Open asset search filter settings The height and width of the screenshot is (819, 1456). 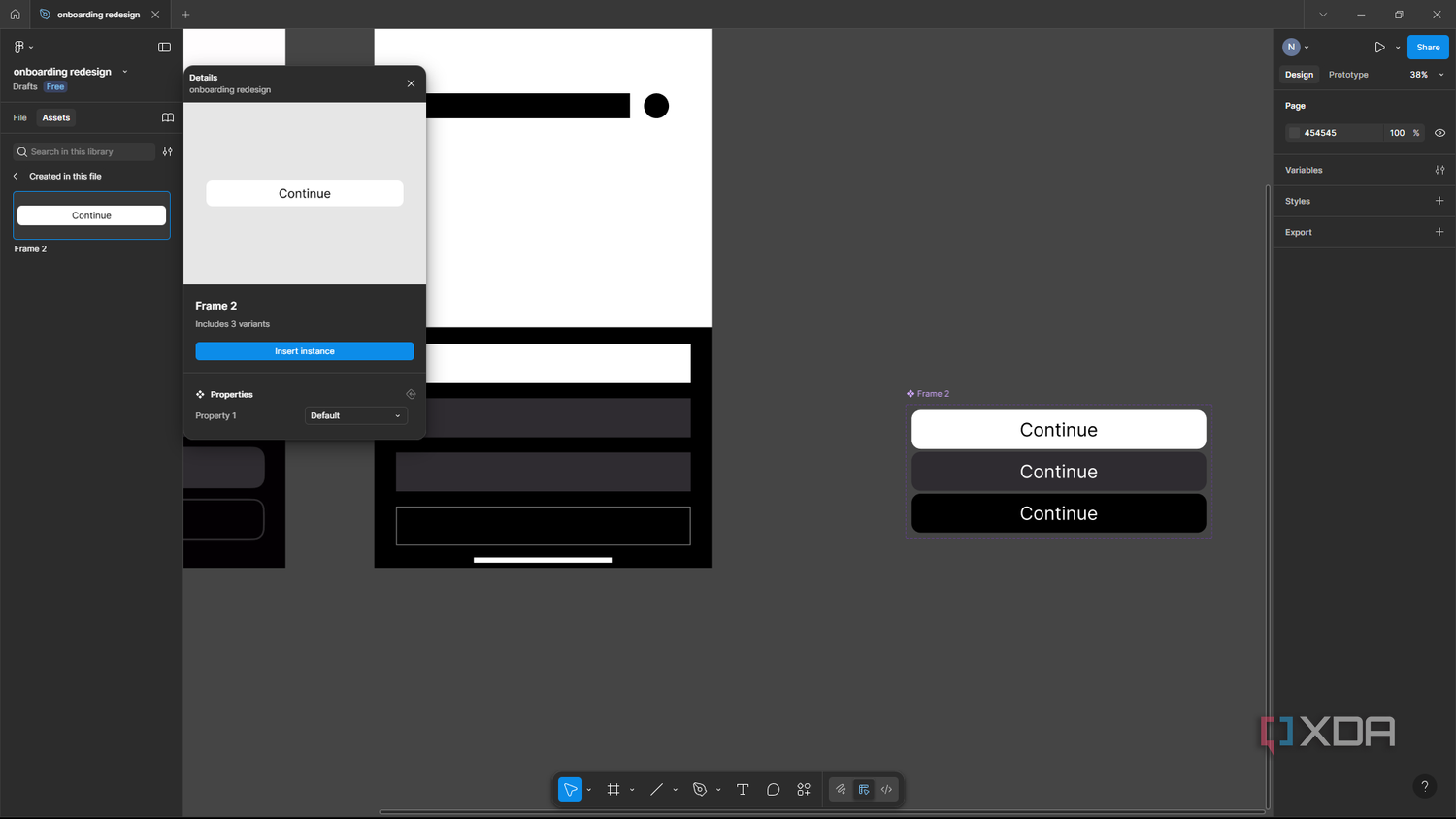168,151
